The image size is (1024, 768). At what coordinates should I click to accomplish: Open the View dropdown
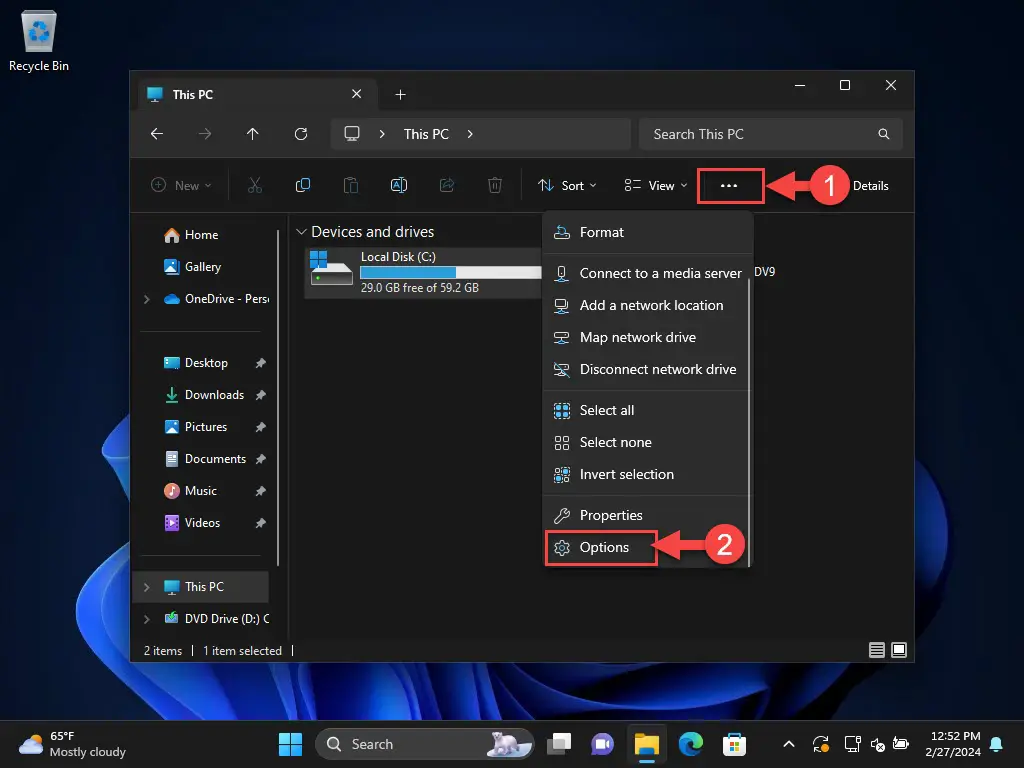point(654,185)
